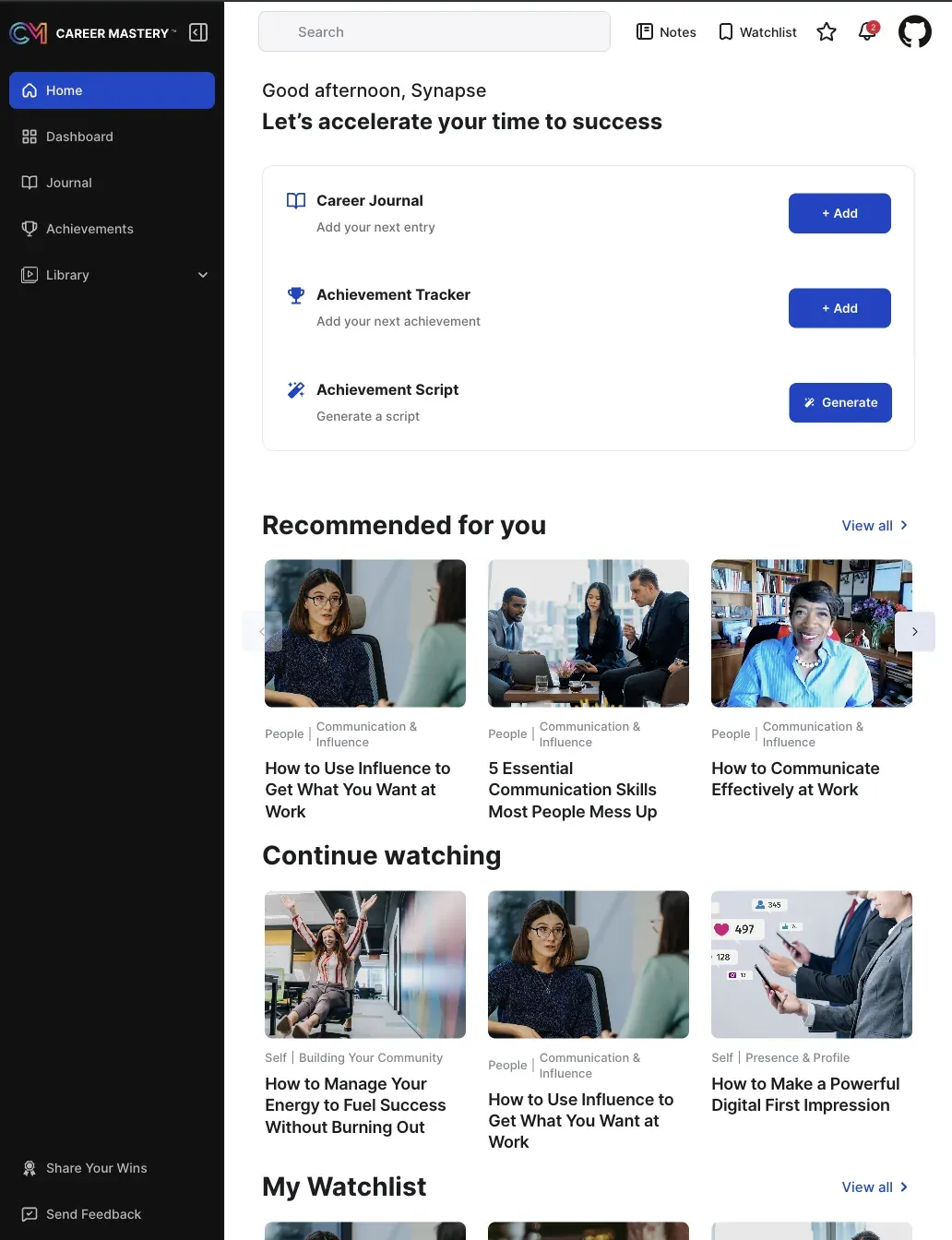Click Building Your Community category tag

point(371,1058)
